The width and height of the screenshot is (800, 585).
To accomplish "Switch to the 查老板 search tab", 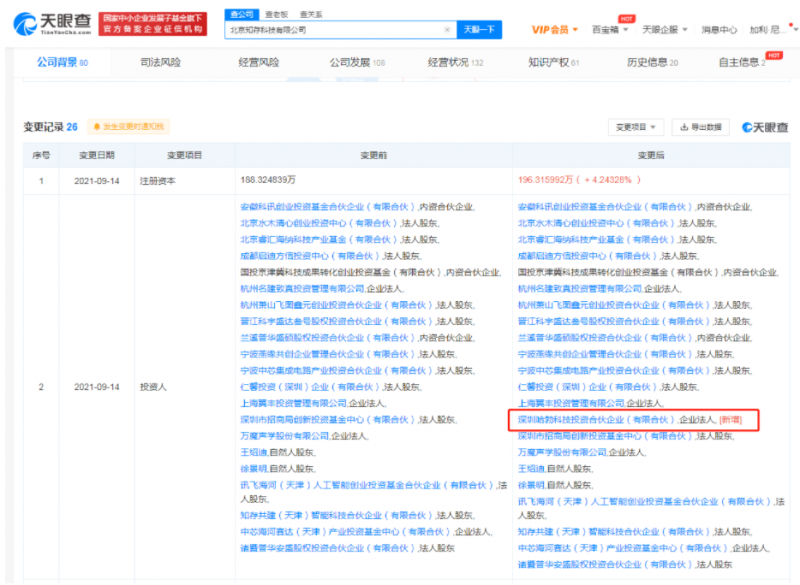I will coord(275,15).
